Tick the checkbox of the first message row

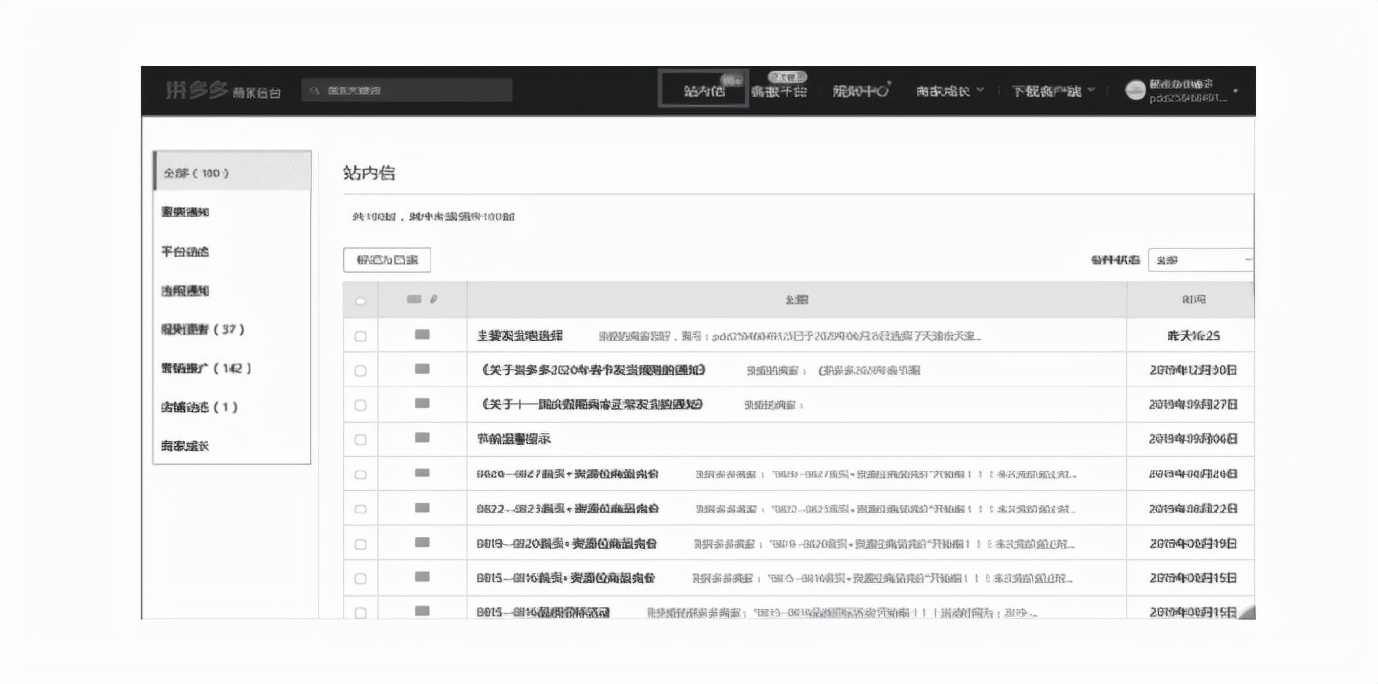(x=359, y=335)
